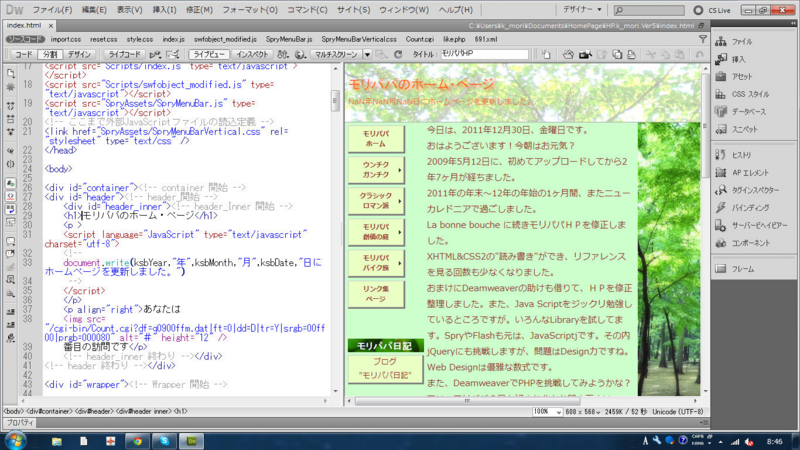The width and height of the screenshot is (800, 450).
Task: Open the ヒストリ panel icon
Action: point(721,155)
